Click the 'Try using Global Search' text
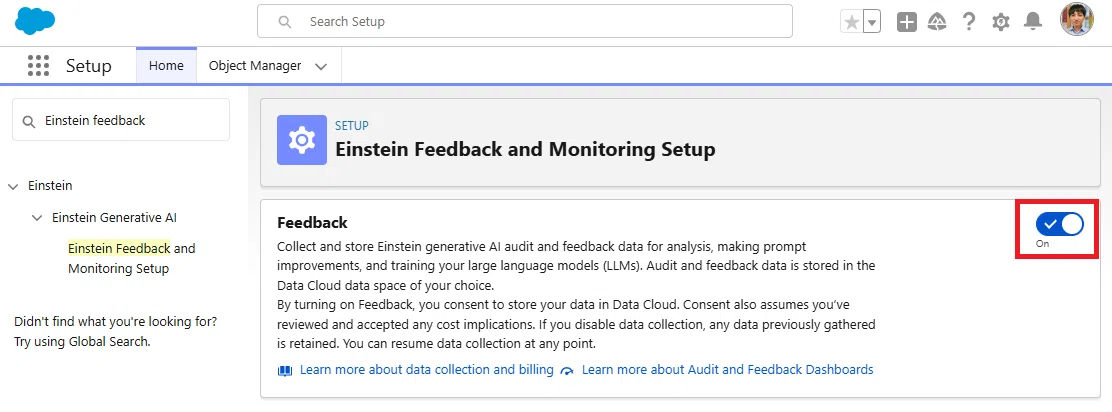The image size is (1112, 412). [x=82, y=341]
